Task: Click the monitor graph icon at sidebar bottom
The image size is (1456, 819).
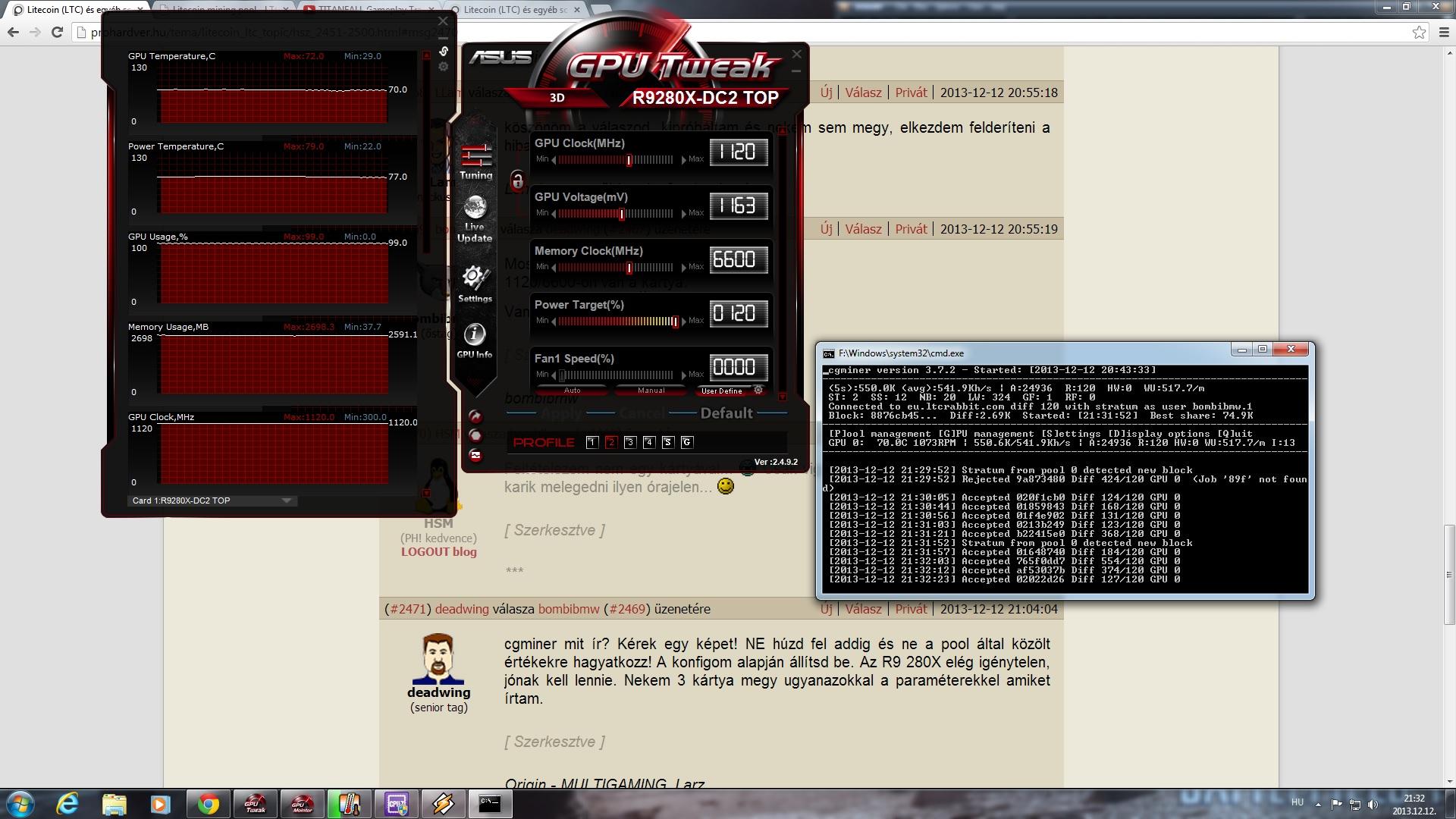Action: coord(475,455)
